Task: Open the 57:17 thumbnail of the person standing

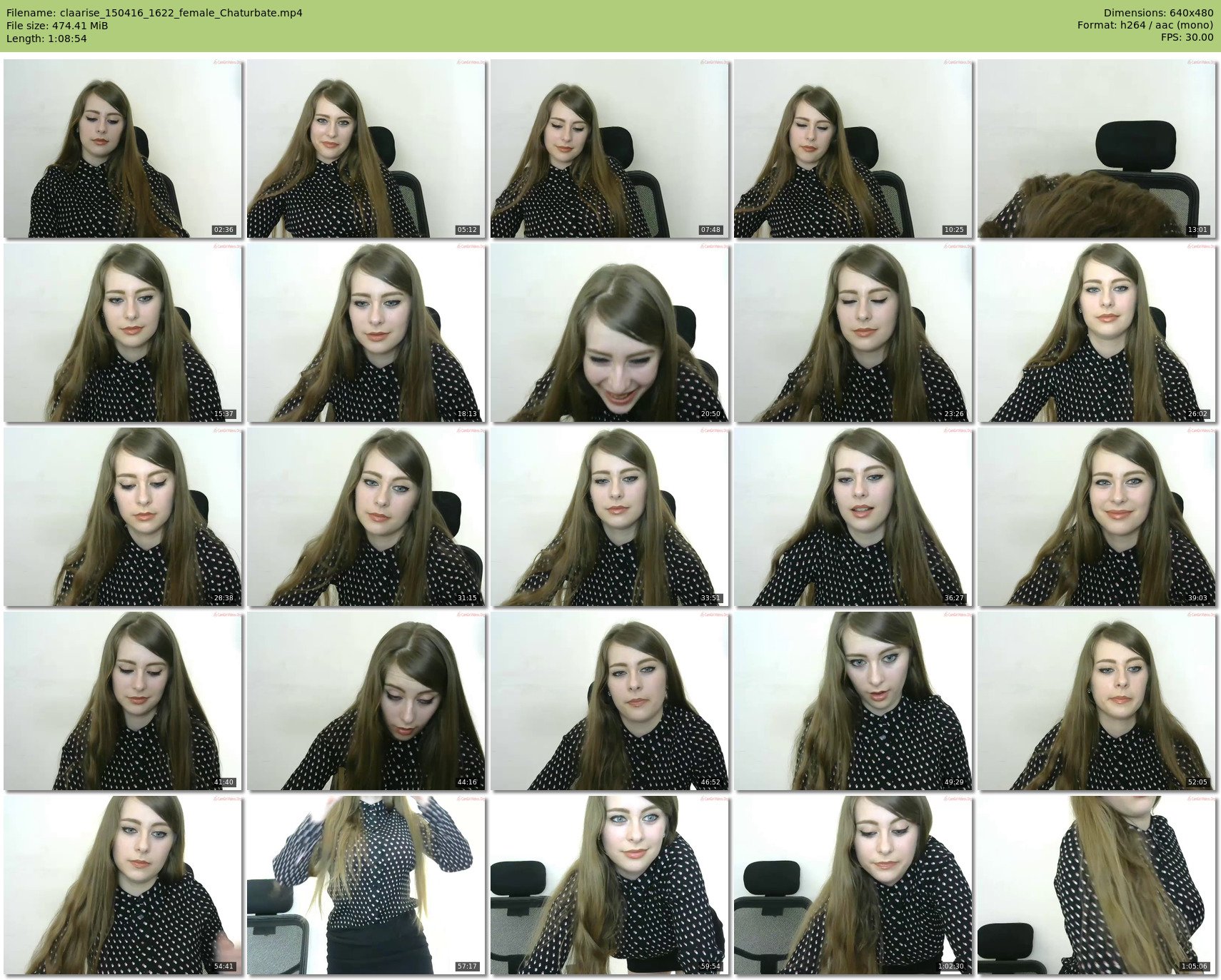Action: (366, 885)
